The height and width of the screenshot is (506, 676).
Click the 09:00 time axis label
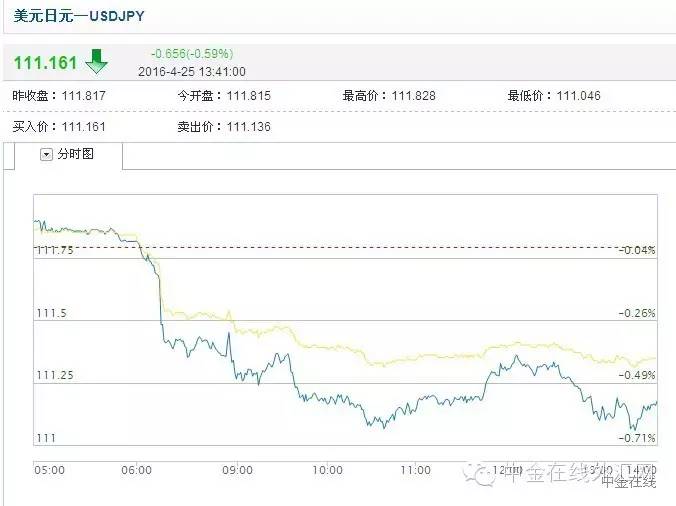click(238, 470)
